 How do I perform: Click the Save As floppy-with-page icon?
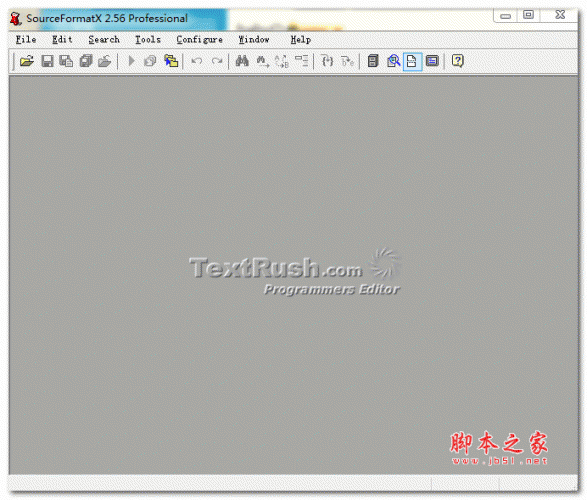pos(66,61)
